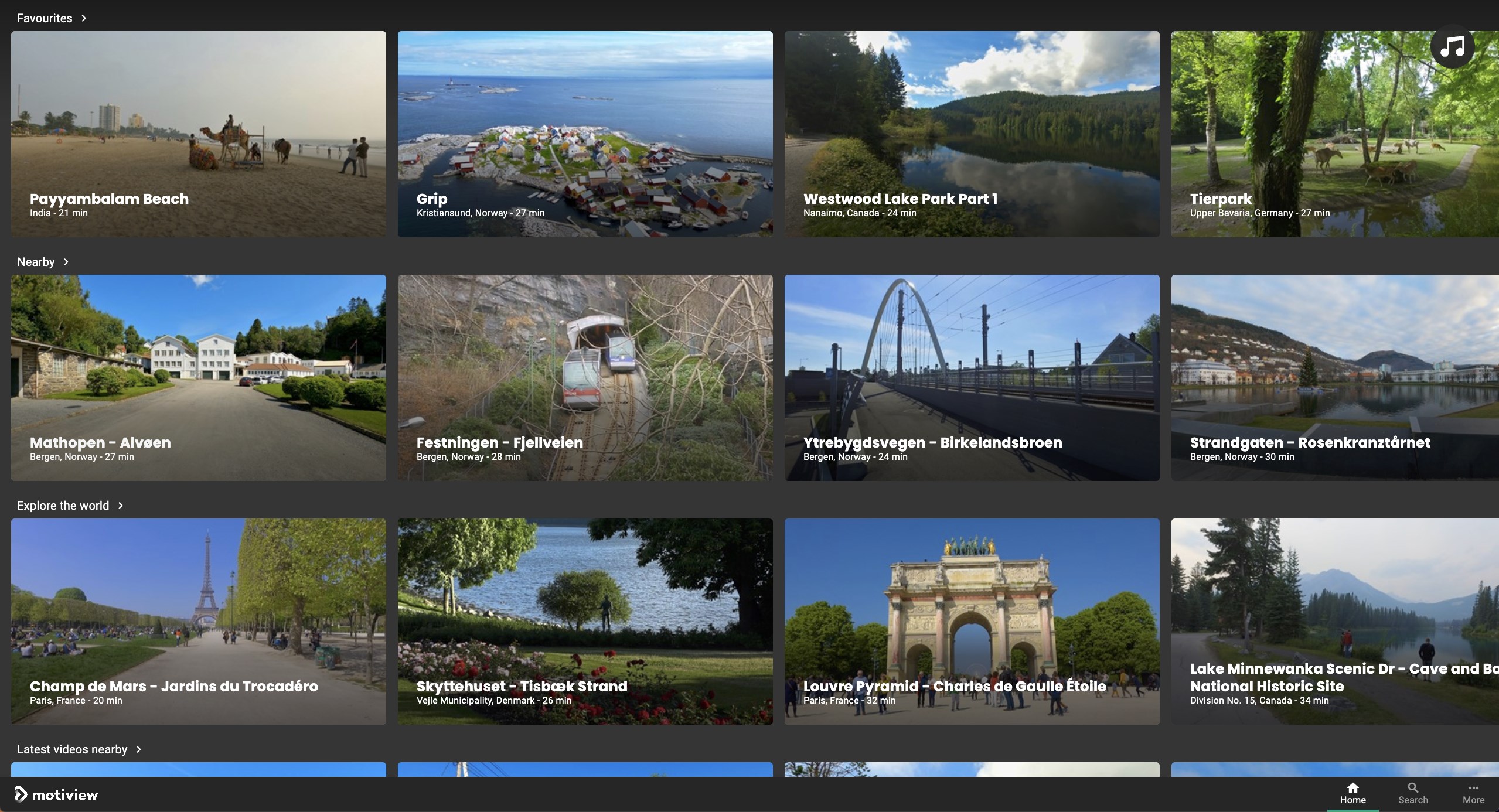Open Search via the magnifier icon
Screen dimensions: 1499x812
tap(1413, 788)
